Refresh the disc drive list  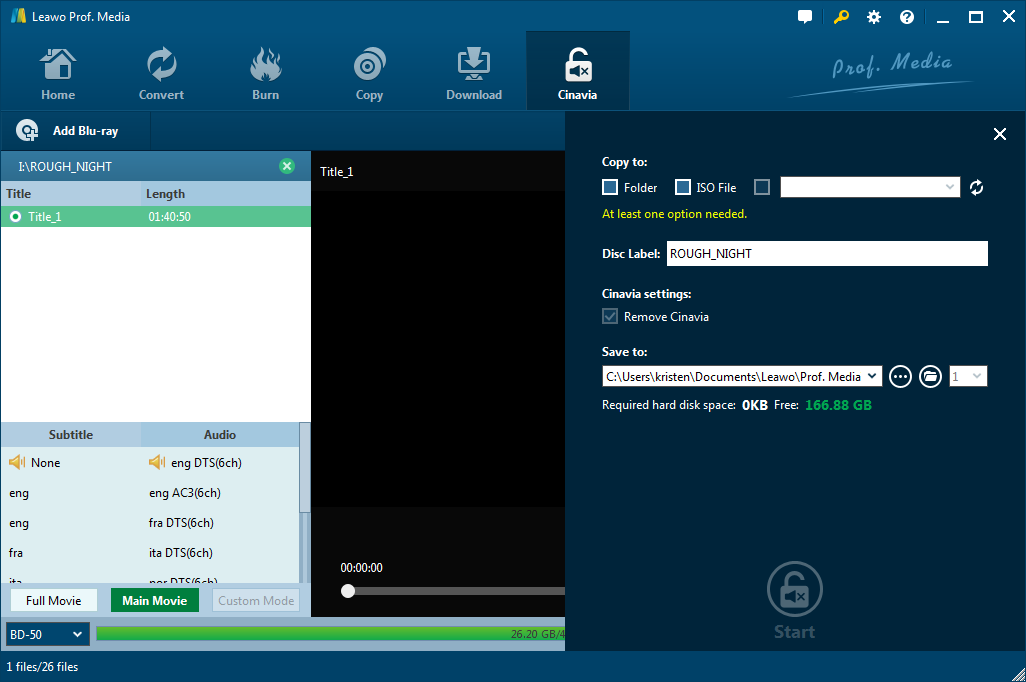tap(977, 188)
